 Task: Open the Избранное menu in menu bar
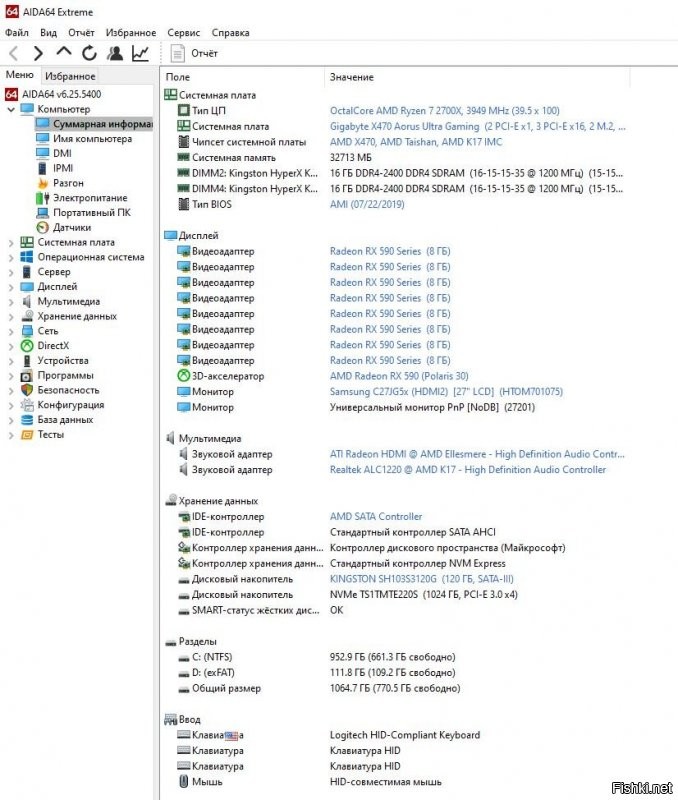coord(131,33)
